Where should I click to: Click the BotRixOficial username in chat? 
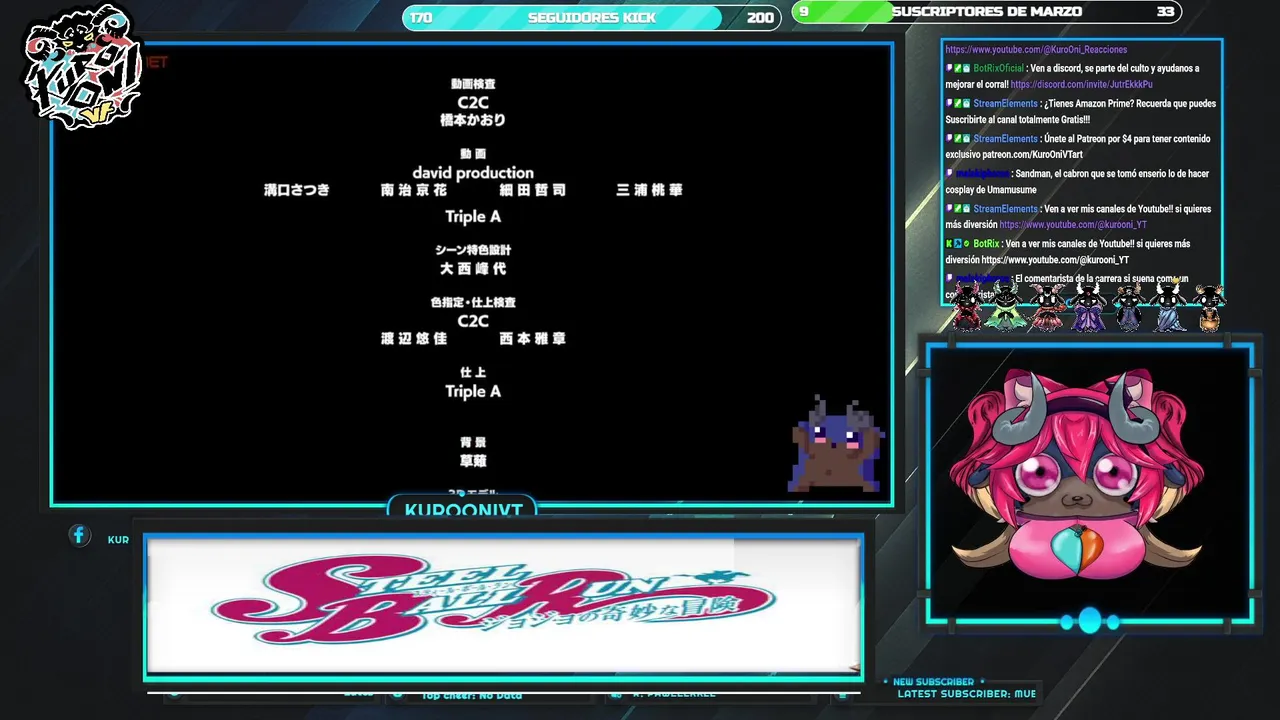[998, 68]
